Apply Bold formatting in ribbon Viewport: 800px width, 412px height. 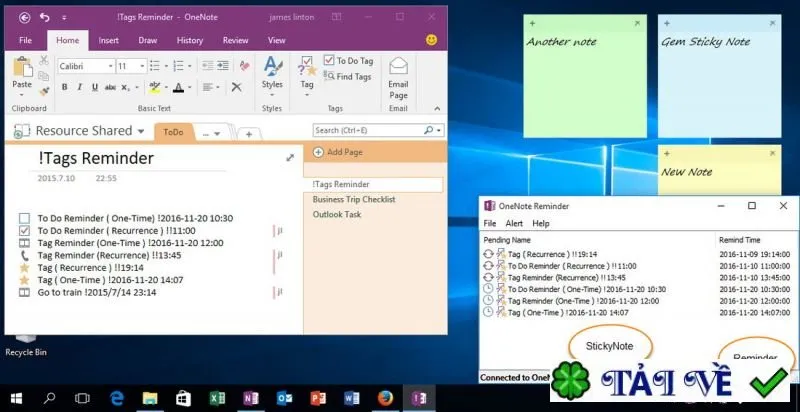(64, 88)
